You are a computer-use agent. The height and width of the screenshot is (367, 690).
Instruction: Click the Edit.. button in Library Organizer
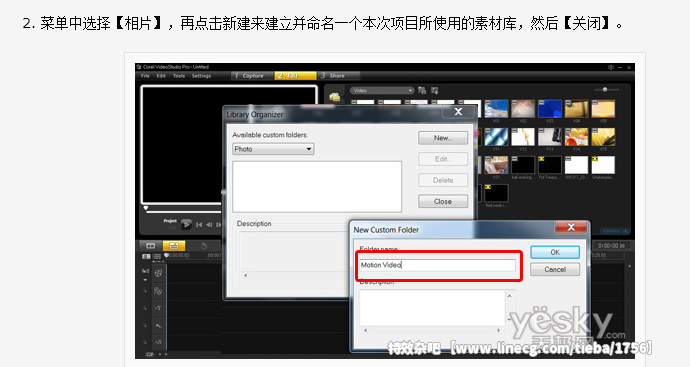[x=443, y=159]
